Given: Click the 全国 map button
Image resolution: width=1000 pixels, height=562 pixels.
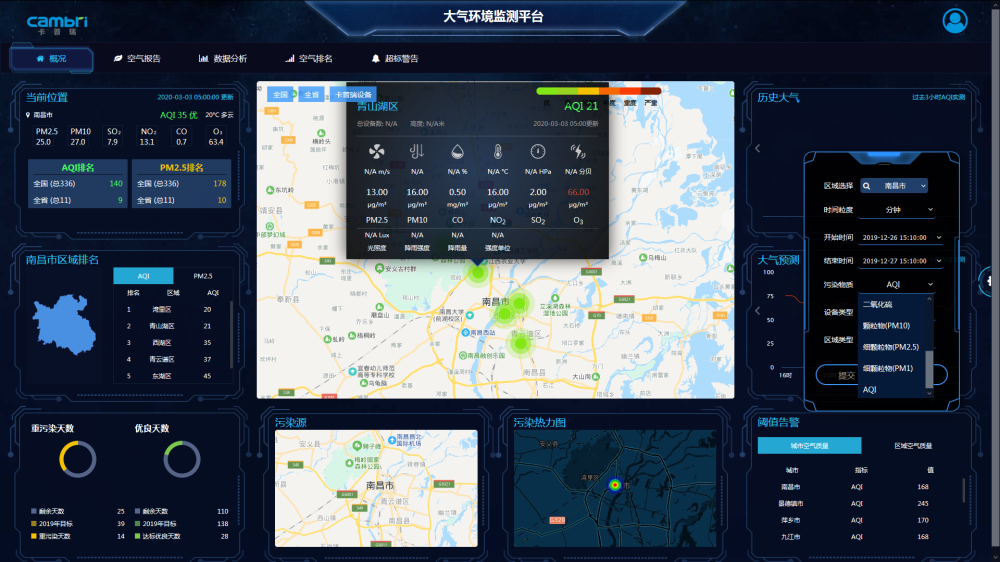Looking at the screenshot, I should (280, 94).
